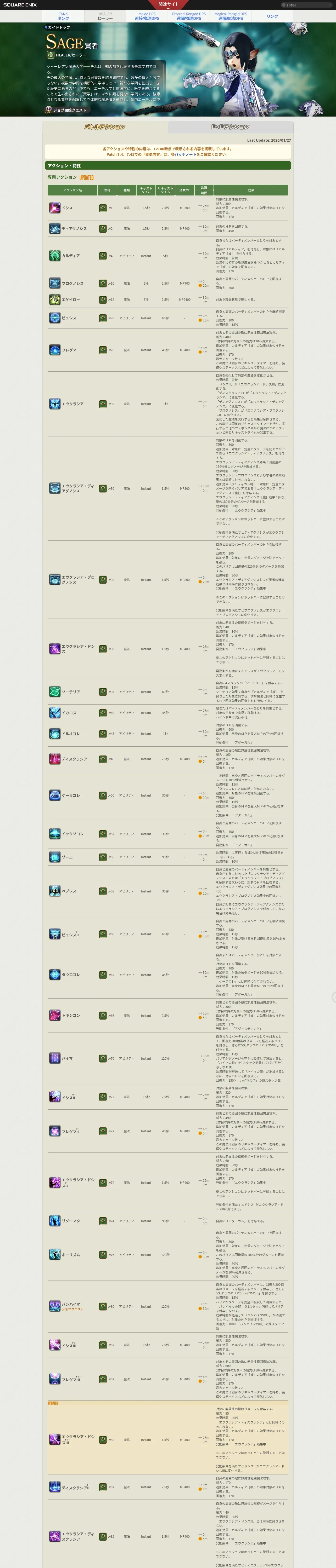Click the 専用アクション subheading
Image resolution: width=336 pixels, height=1568 pixels.
point(62,177)
